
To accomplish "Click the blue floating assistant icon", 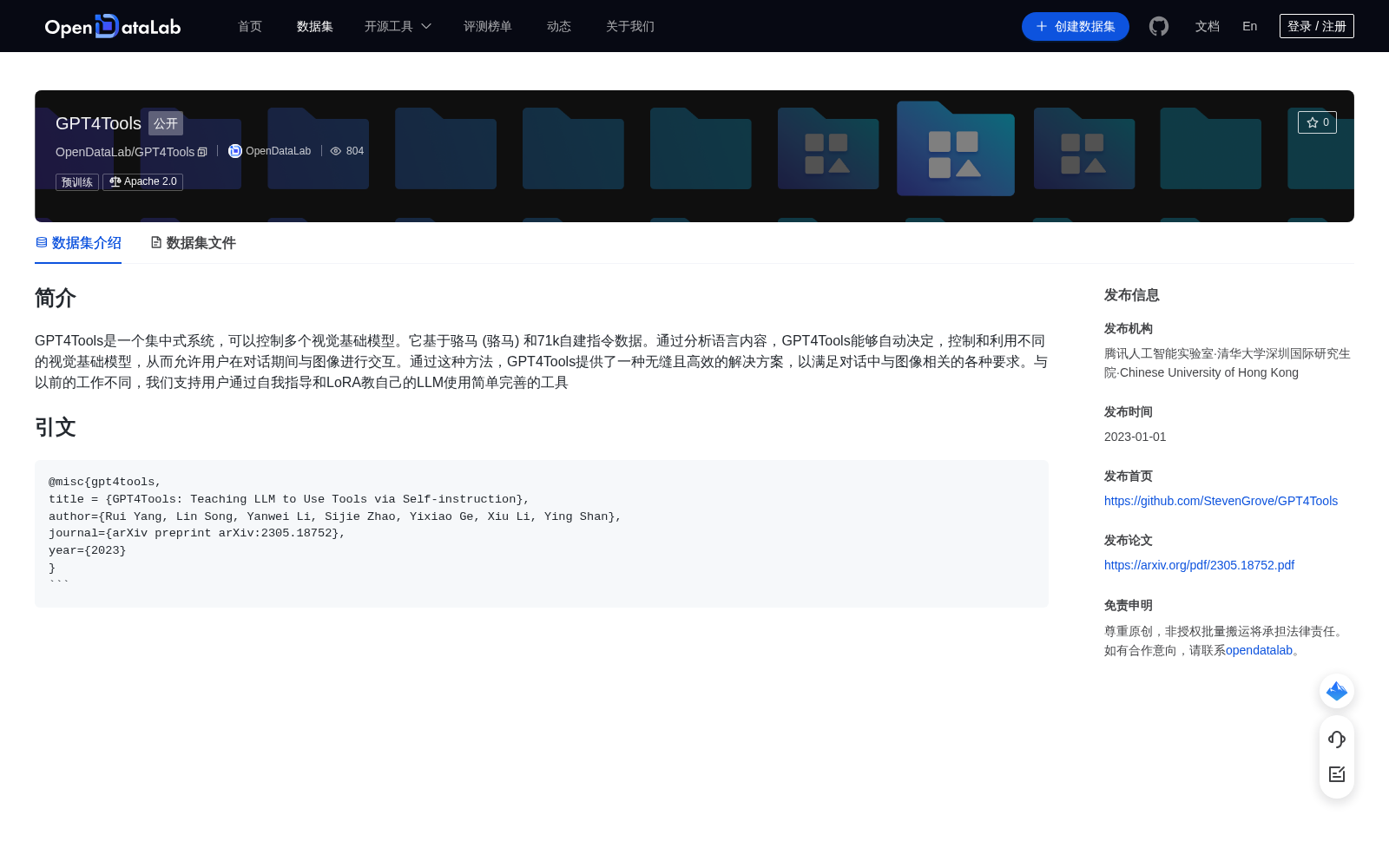I will pyautogui.click(x=1337, y=691).
